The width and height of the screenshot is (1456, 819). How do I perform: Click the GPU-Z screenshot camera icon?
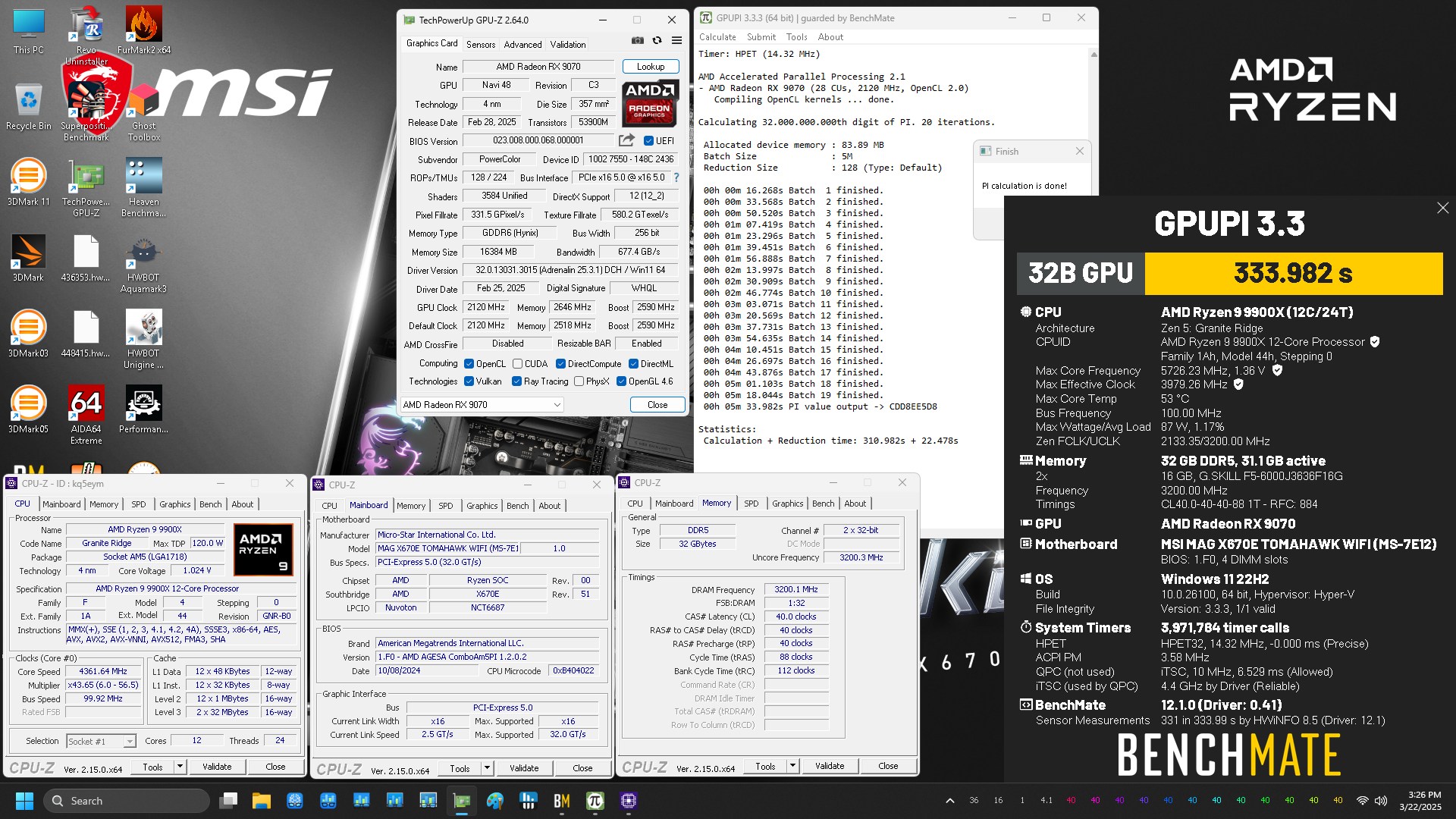[638, 41]
